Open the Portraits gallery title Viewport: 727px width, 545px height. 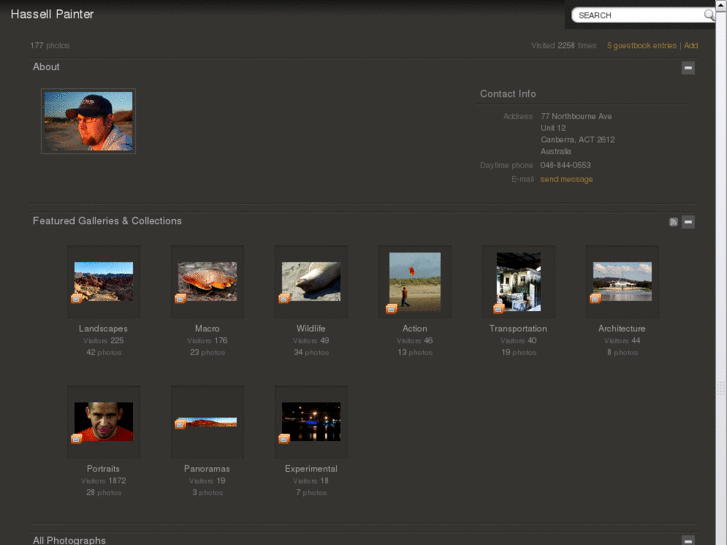pos(103,468)
